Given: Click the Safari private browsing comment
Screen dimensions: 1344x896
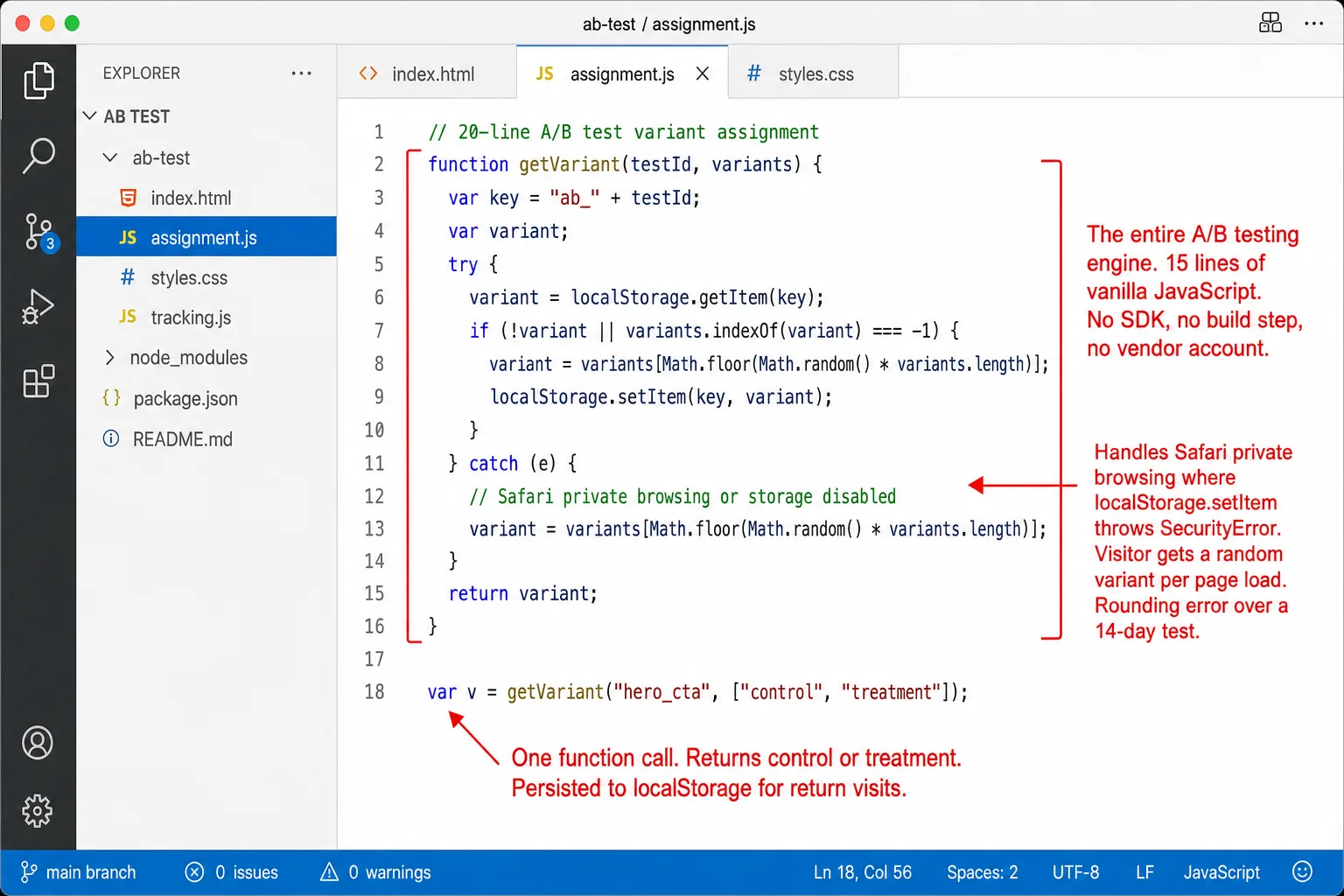Looking at the screenshot, I should pos(682,497).
